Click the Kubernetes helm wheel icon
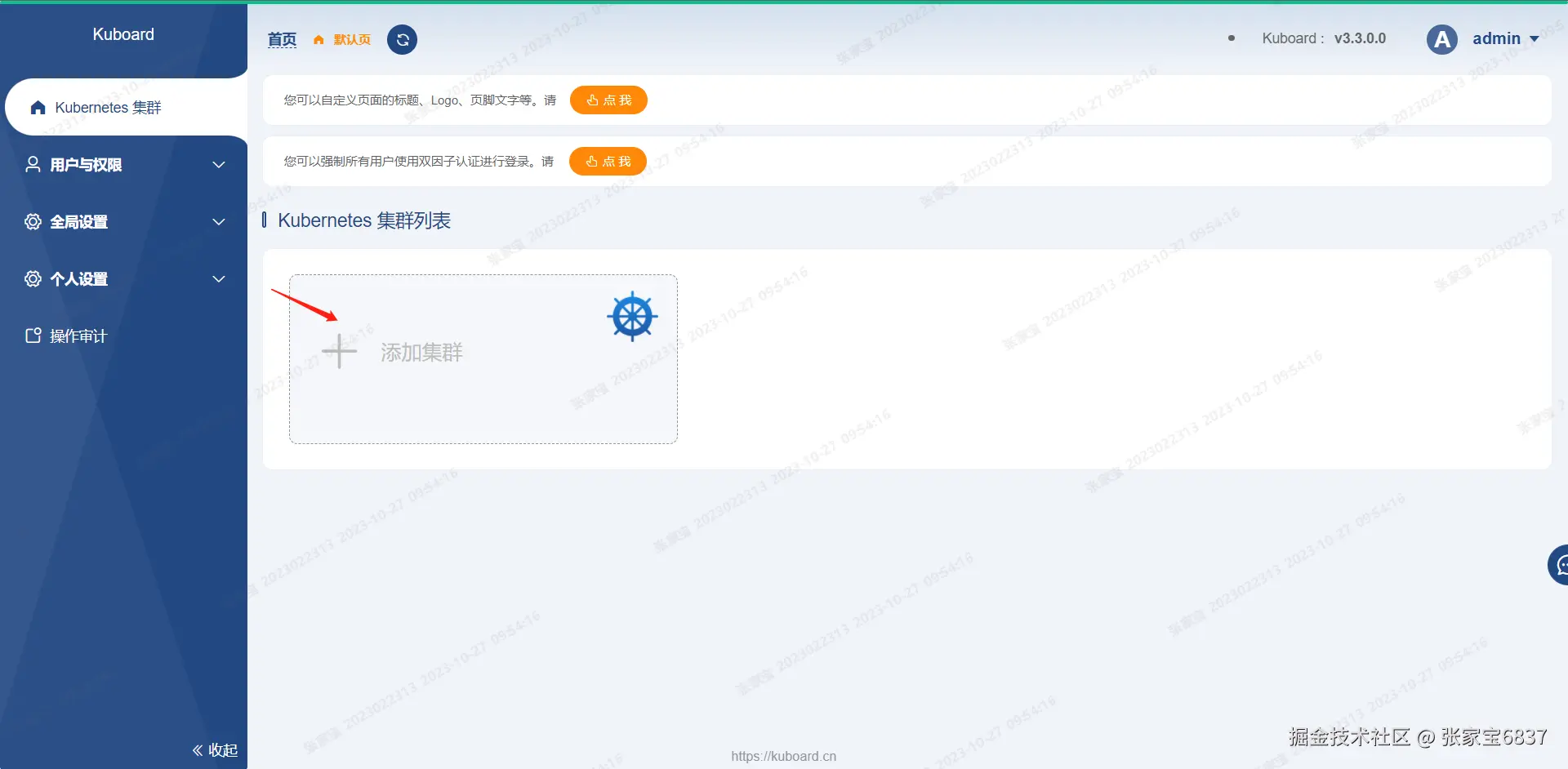Image resolution: width=1568 pixels, height=769 pixels. point(632,317)
